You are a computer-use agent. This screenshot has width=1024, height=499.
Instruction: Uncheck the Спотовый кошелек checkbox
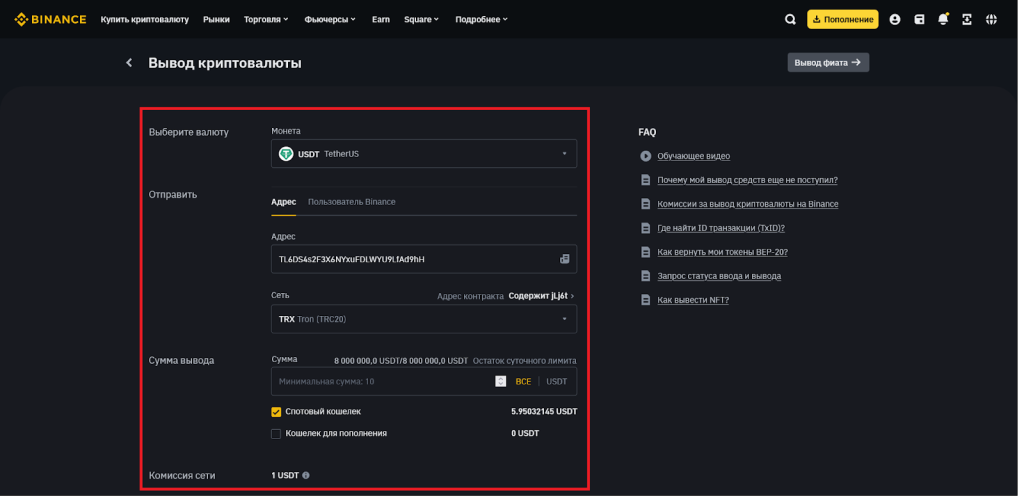coord(276,411)
